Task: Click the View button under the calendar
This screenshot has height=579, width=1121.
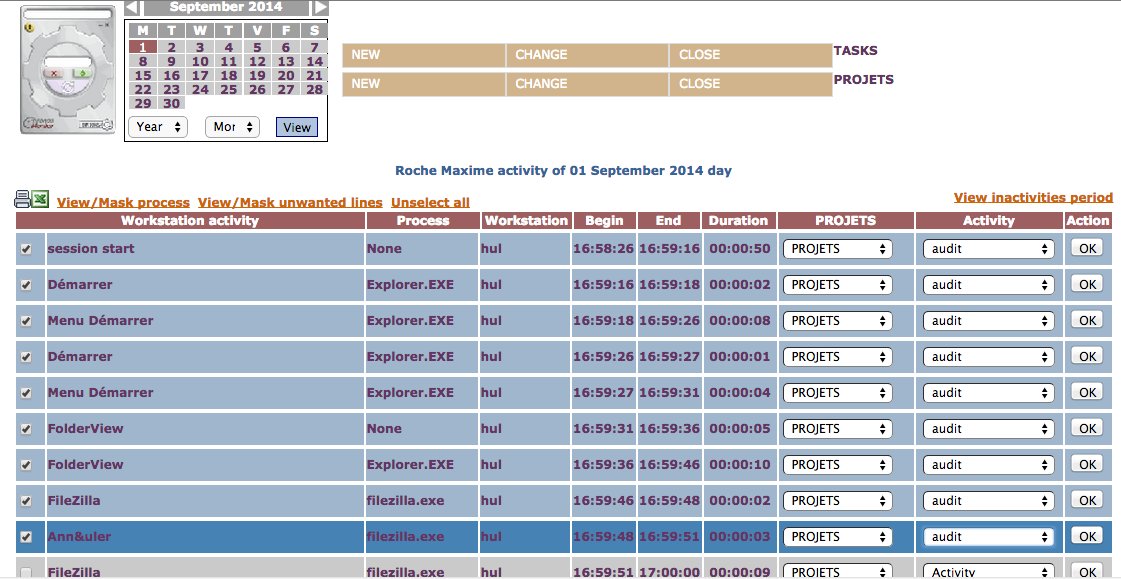Action: pos(297,127)
